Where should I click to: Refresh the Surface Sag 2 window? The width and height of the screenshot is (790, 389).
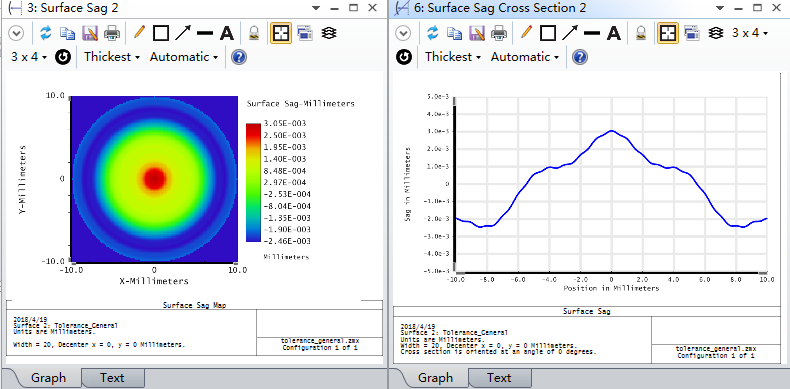pos(46,33)
